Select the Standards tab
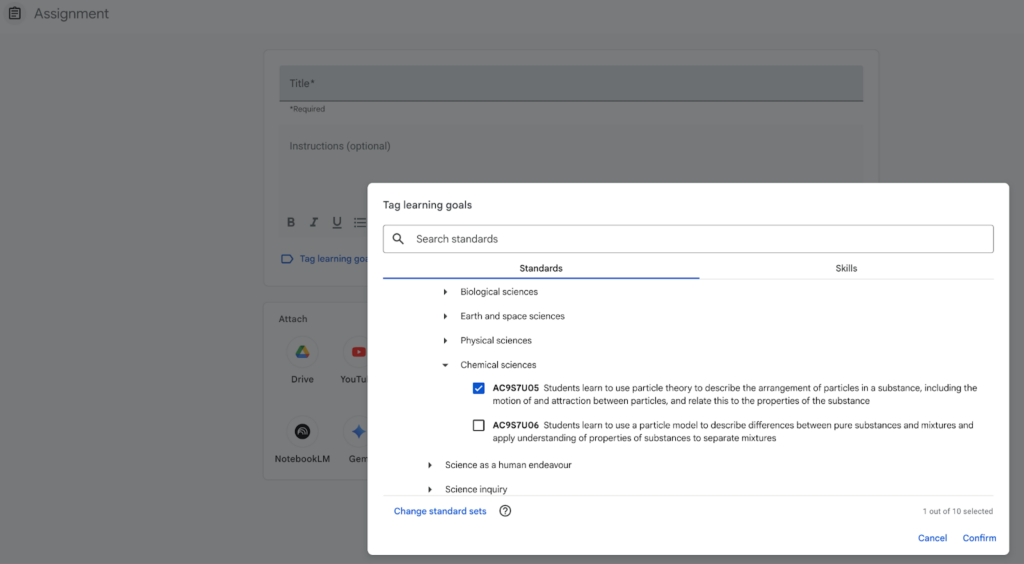Screen dimensions: 1024x564 point(541,268)
